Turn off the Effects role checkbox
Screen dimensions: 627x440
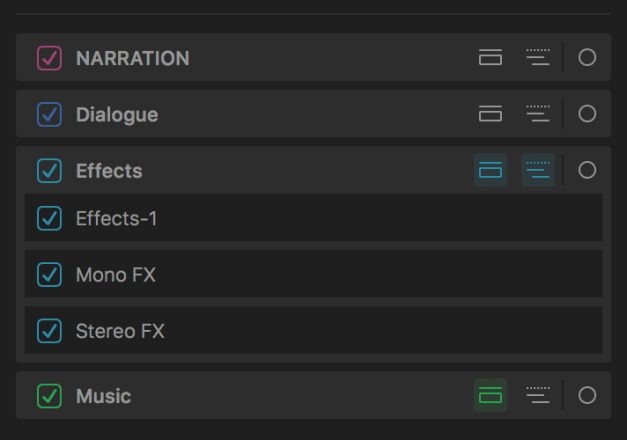[x=49, y=171]
